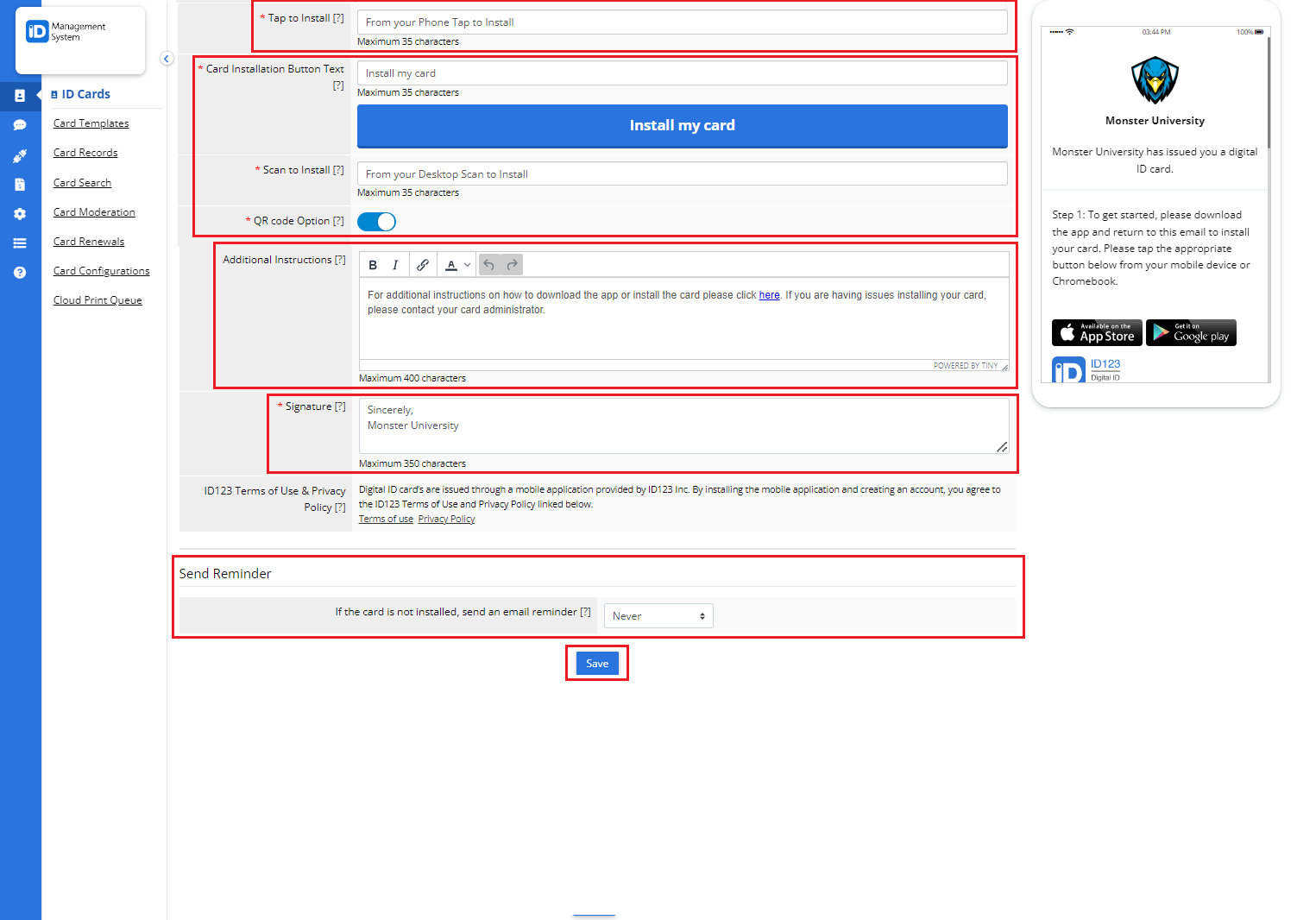Toggle italic in Additional Instructions editor
This screenshot has width=1316, height=920.
pos(395,265)
